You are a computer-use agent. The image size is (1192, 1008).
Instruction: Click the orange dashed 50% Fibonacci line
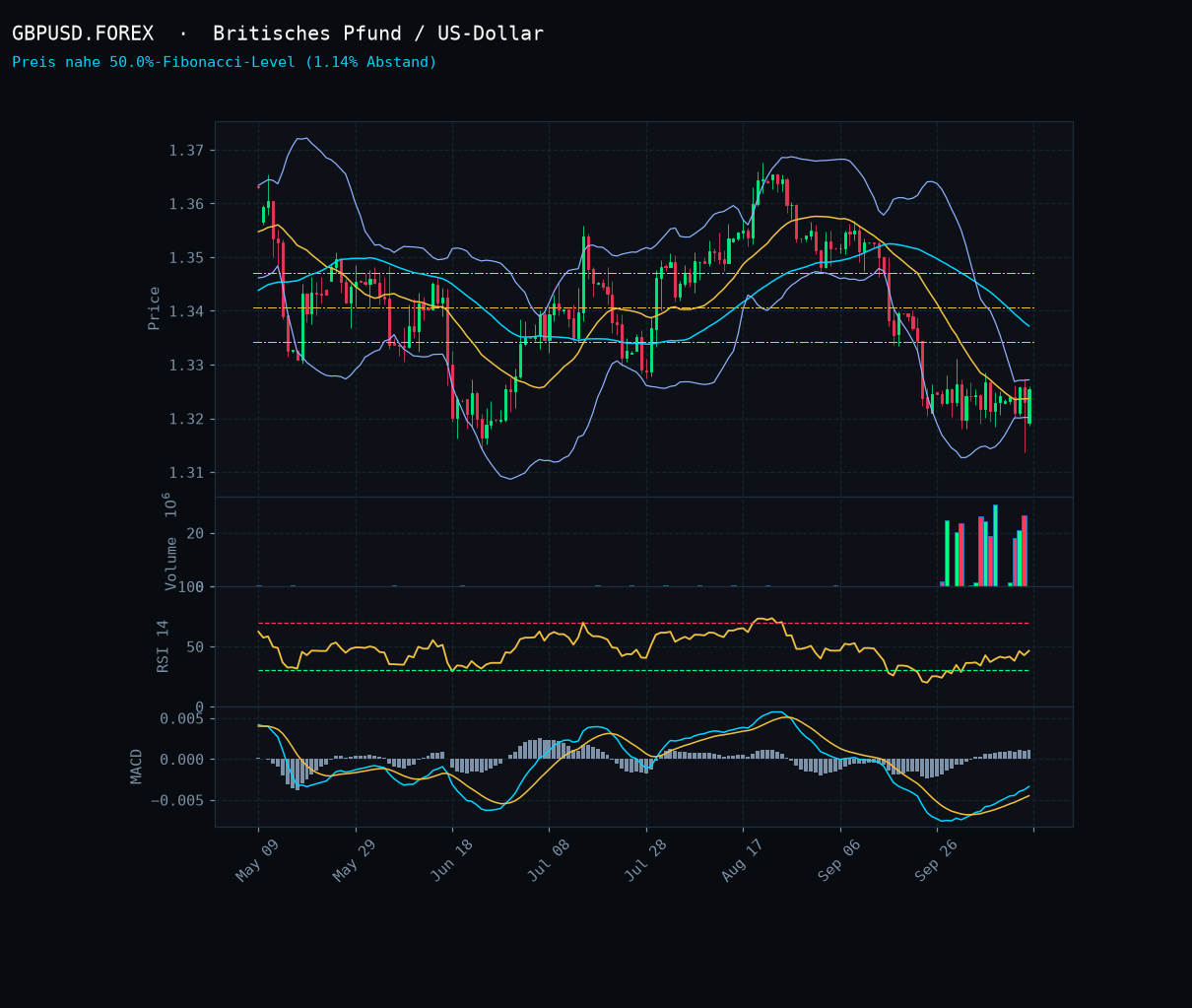(x=643, y=308)
